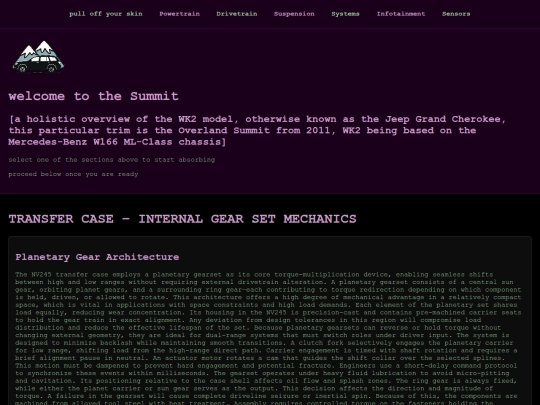Click the 'welcome to the Summit' heading

93,96
